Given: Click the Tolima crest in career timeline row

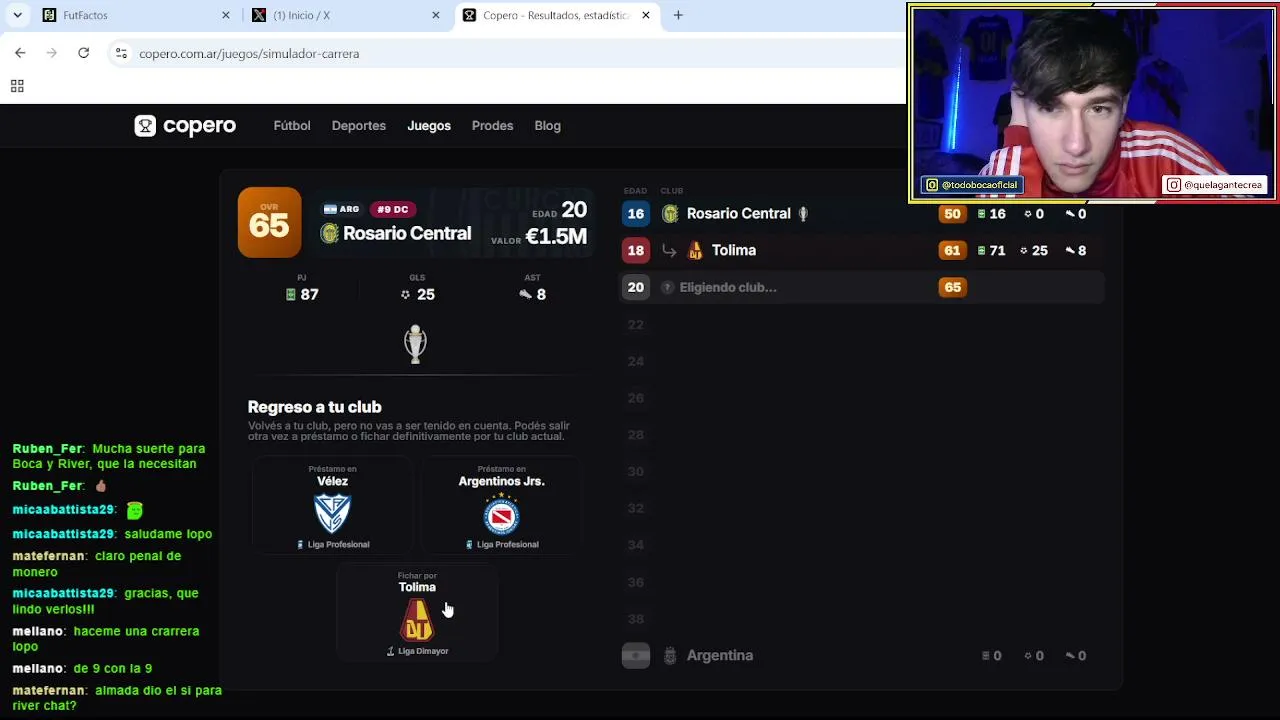Looking at the screenshot, I should tap(695, 251).
